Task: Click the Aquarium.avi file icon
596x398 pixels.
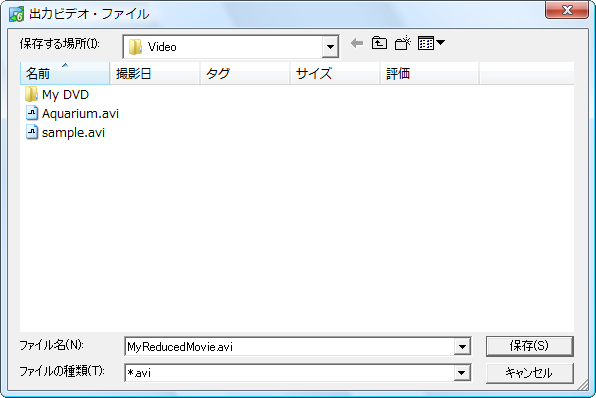Action: (32, 113)
